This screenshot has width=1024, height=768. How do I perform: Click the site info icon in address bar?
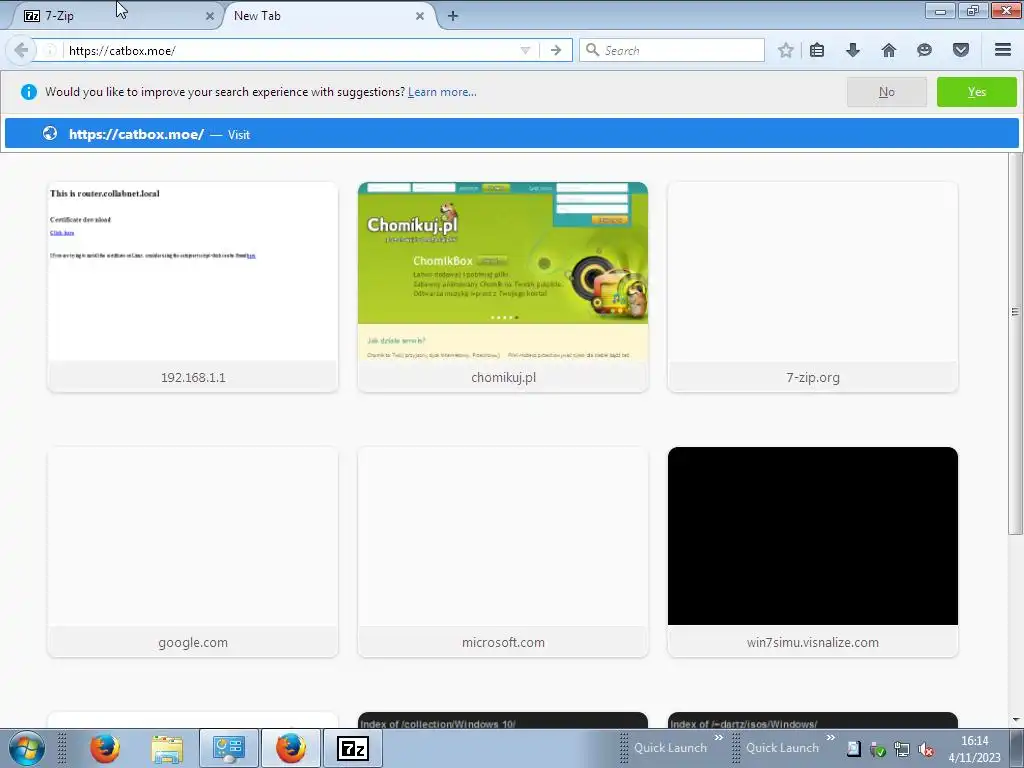50,50
